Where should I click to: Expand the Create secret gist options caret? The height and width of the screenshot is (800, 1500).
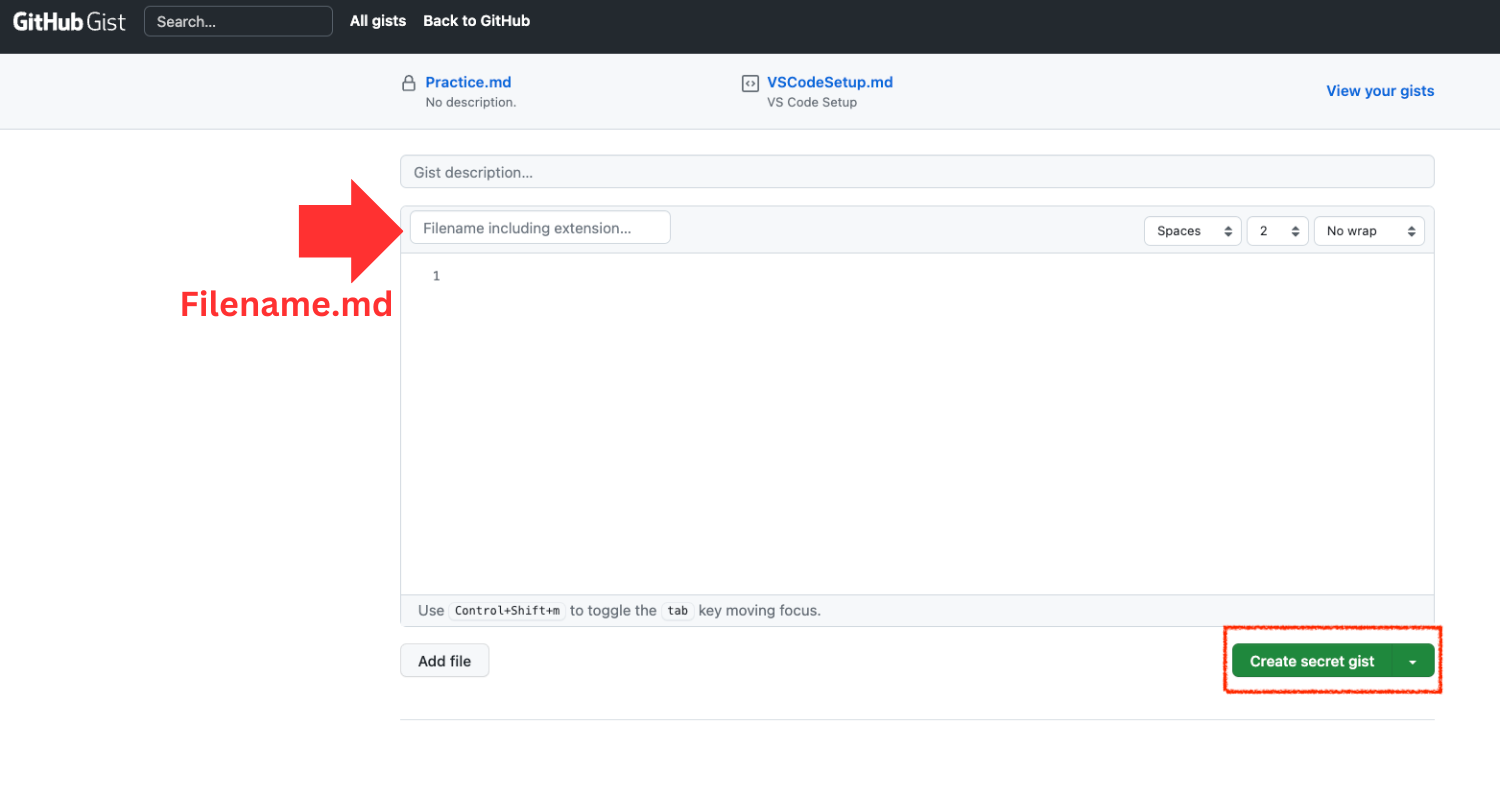tap(1413, 660)
